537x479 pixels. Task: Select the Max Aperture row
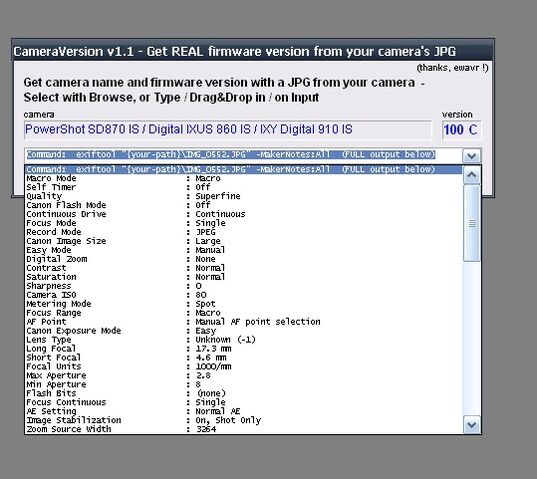click(243, 376)
